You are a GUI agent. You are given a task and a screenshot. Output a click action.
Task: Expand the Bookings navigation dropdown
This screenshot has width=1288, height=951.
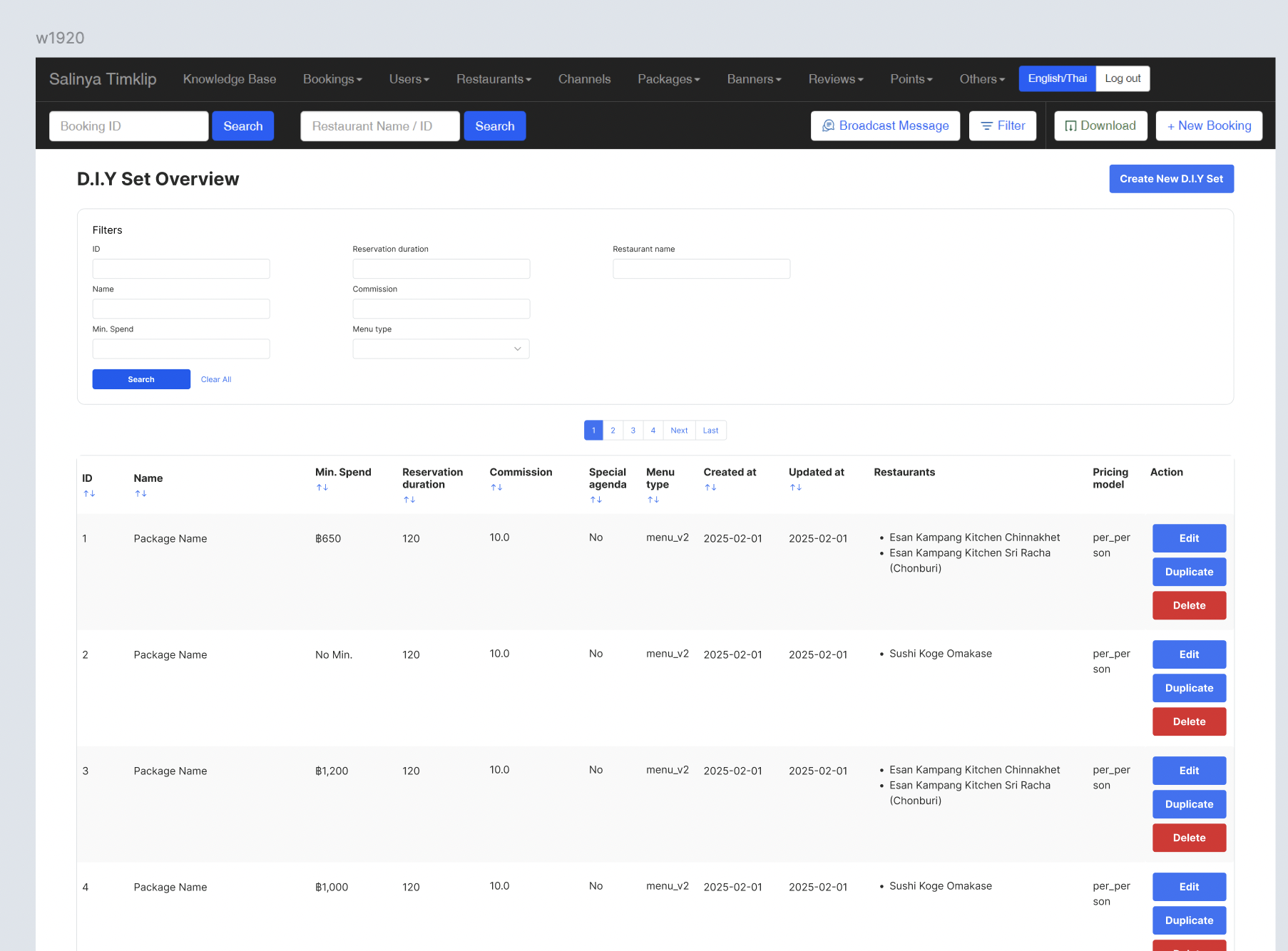(332, 79)
